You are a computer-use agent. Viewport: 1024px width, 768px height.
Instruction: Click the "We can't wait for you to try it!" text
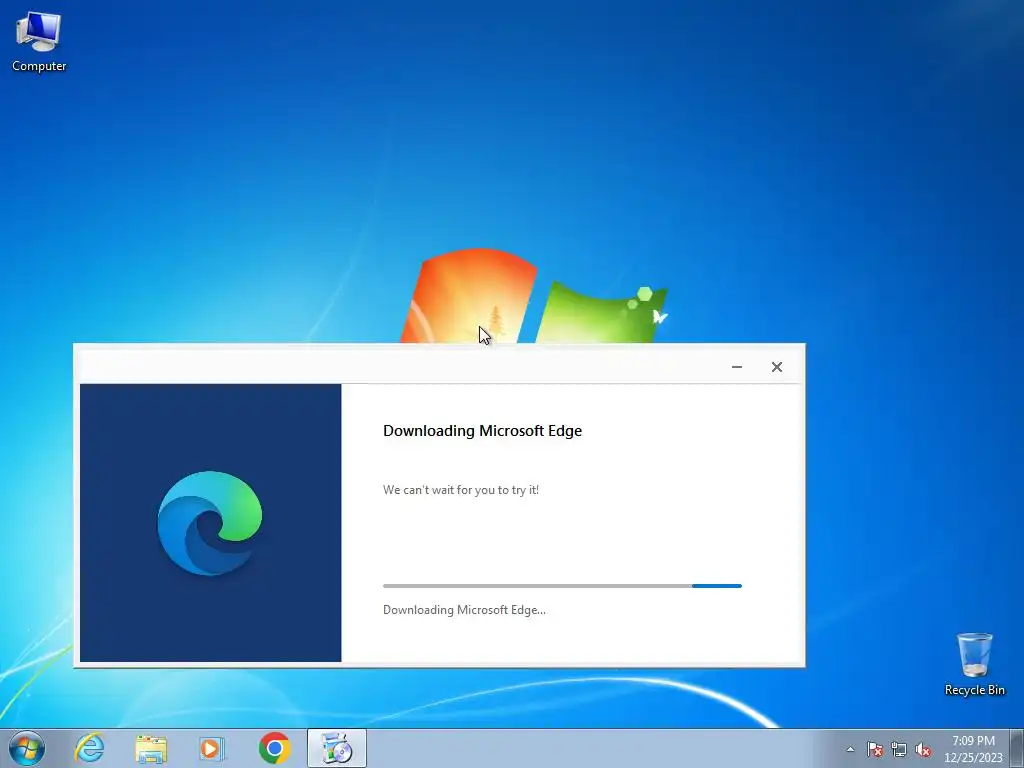(x=461, y=490)
